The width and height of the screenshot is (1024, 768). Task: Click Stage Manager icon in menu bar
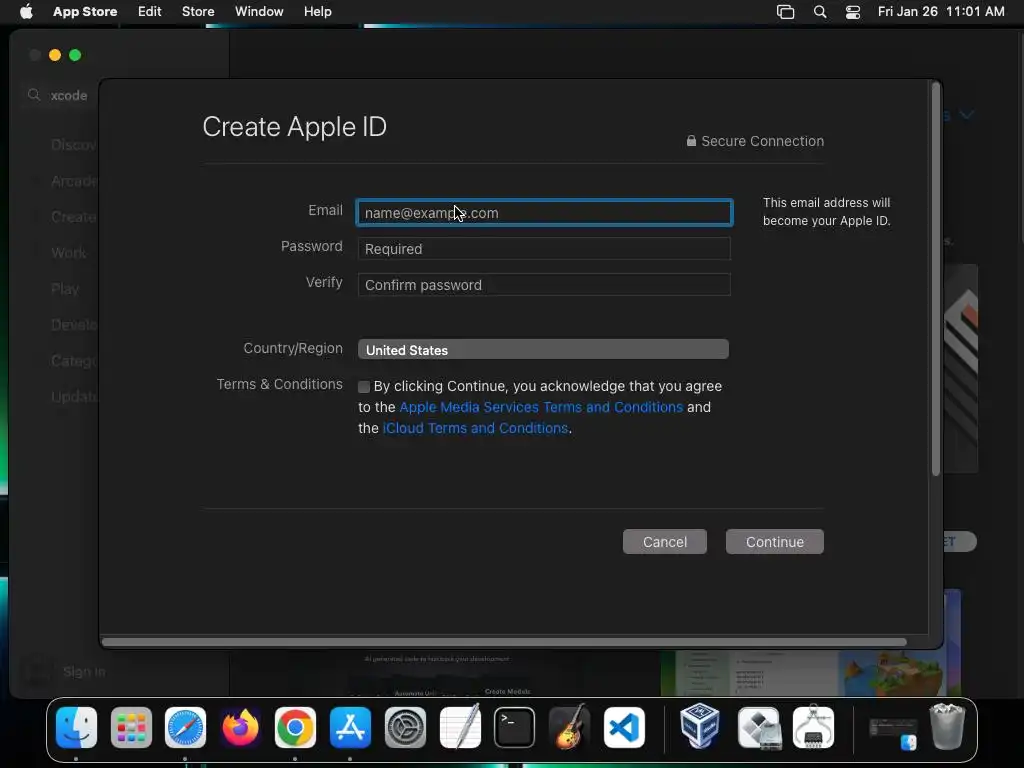tap(786, 12)
